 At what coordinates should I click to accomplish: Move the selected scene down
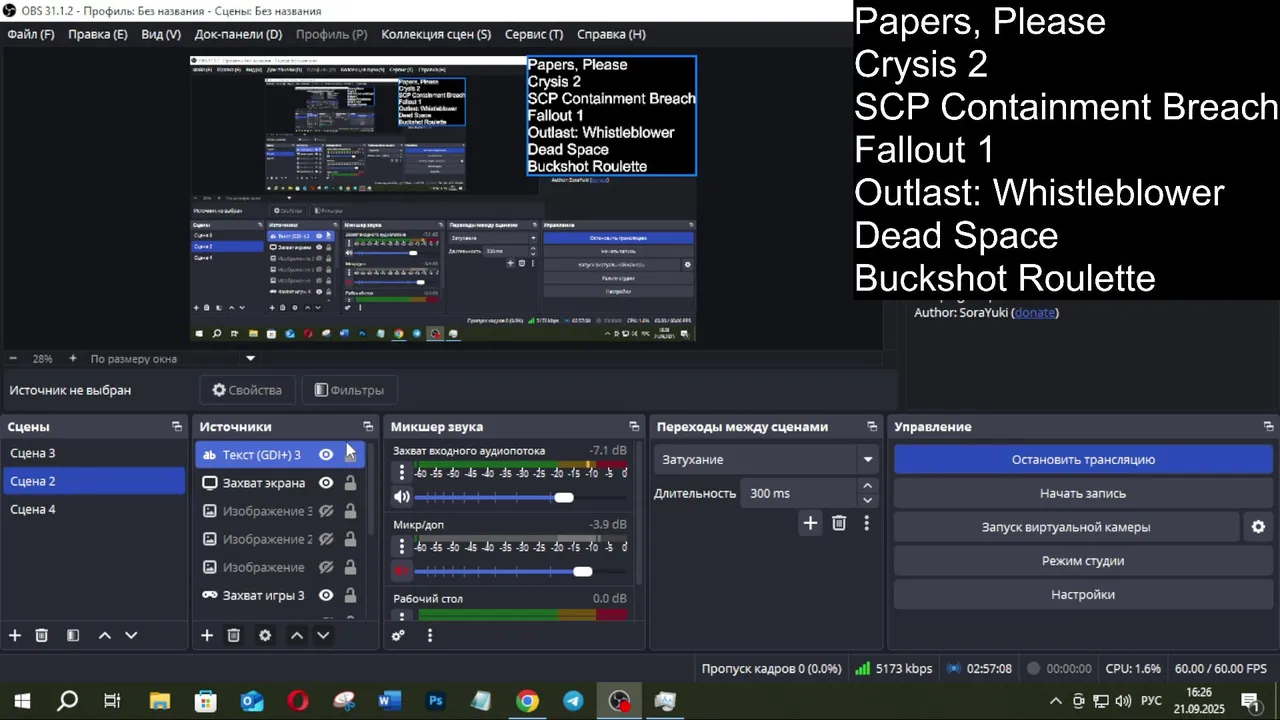tap(131, 635)
